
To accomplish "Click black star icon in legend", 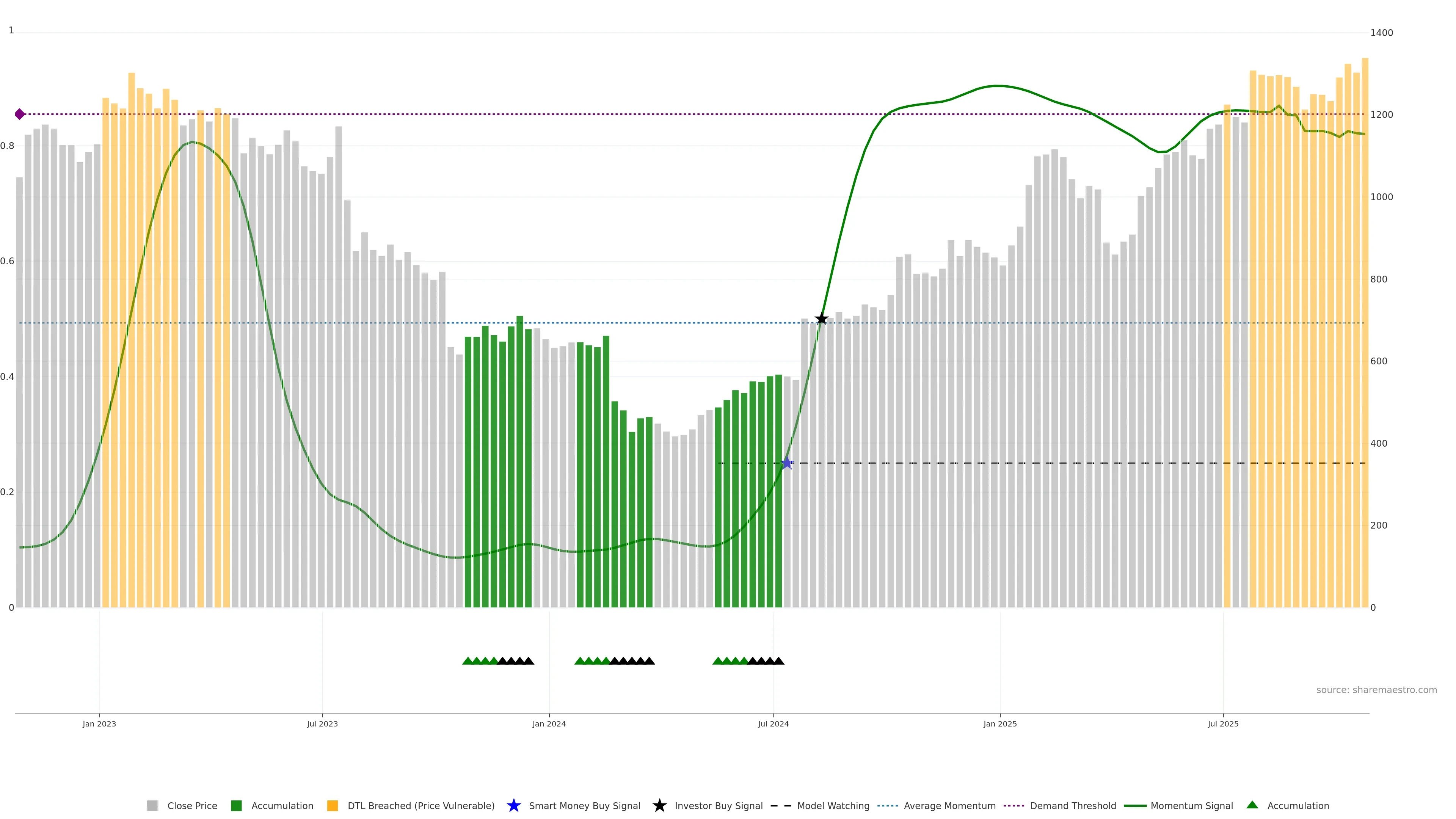I will (x=659, y=805).
